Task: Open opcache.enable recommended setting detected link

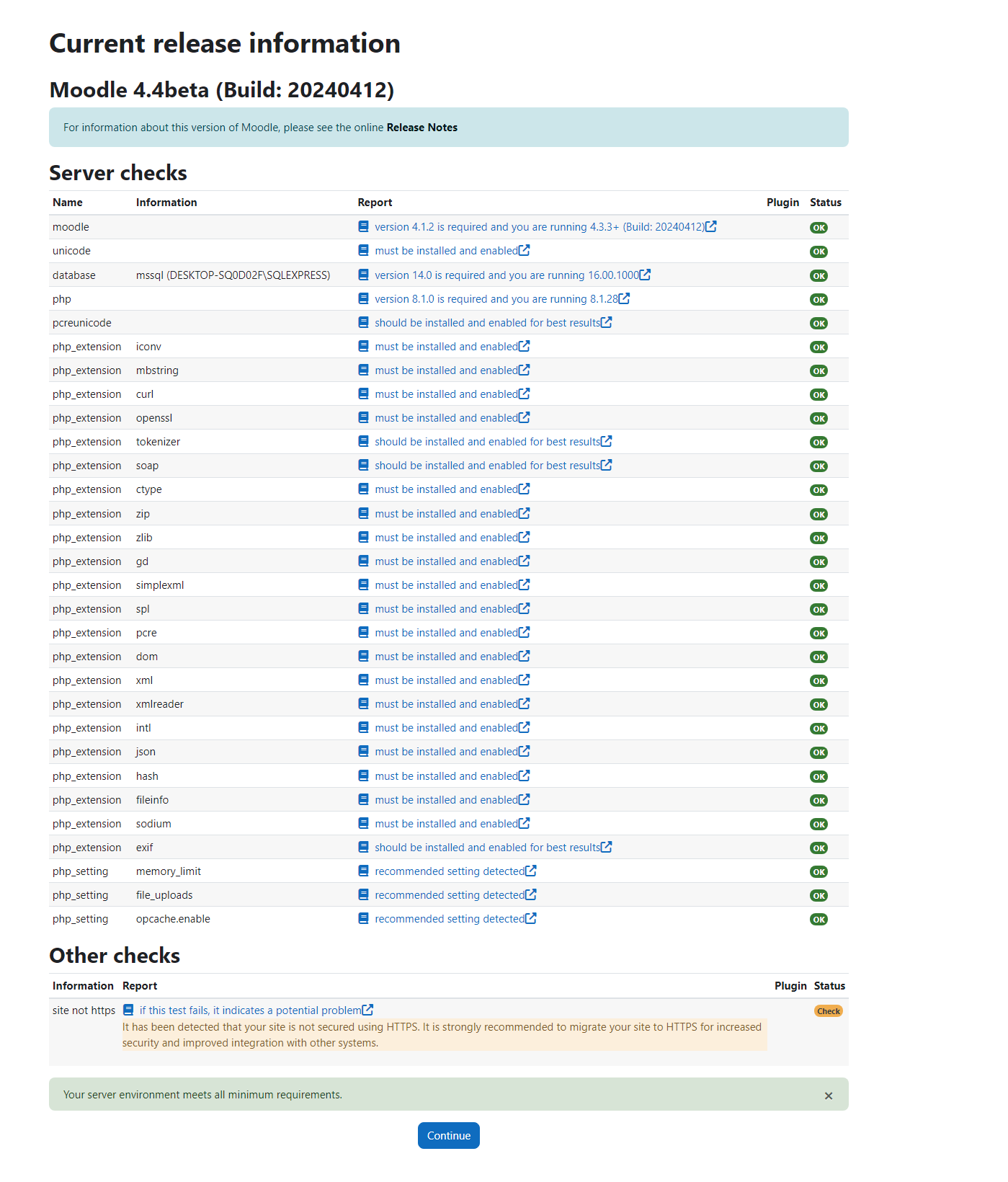Action: [450, 919]
